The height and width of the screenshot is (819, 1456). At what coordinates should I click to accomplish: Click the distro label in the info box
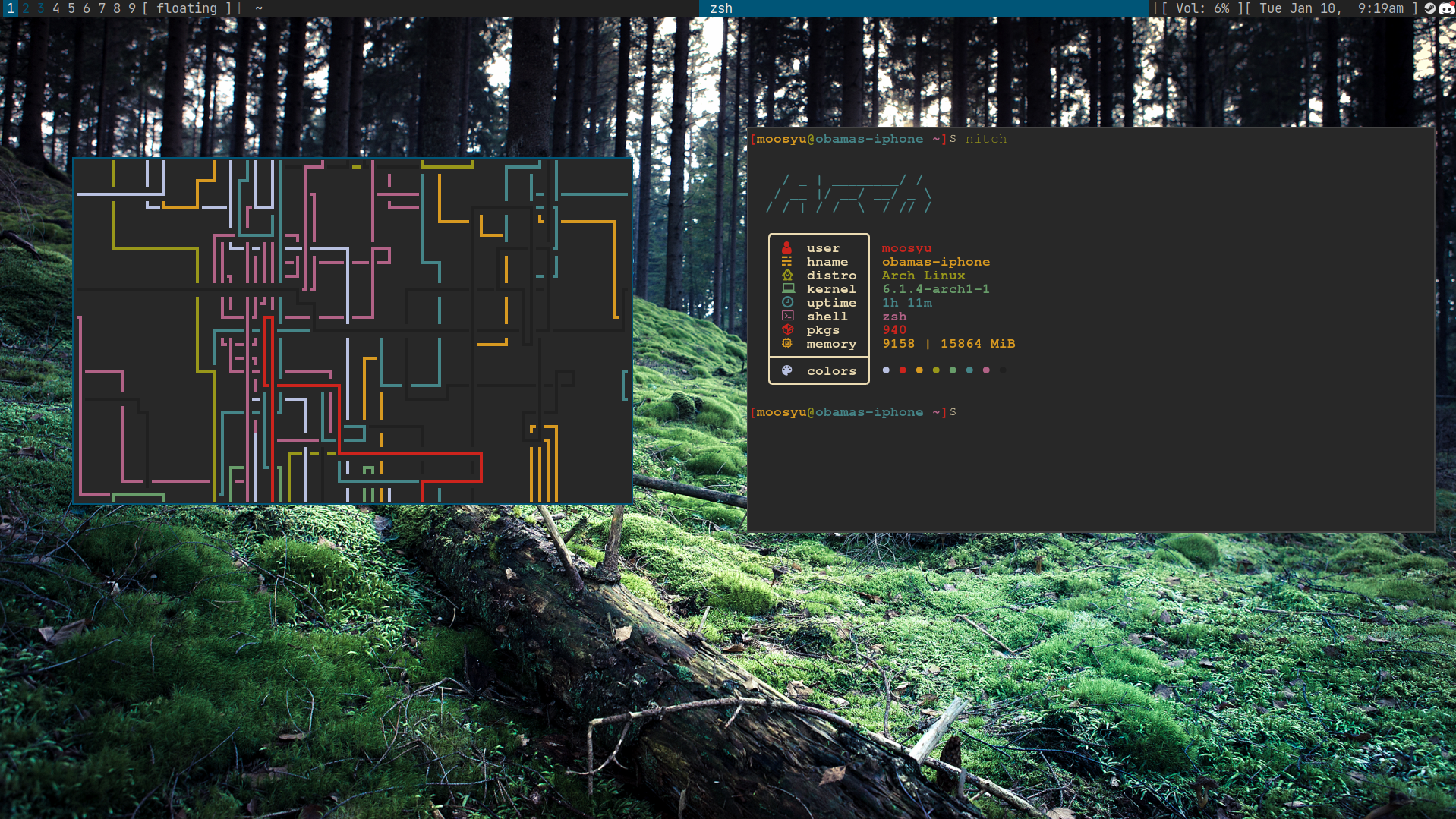[x=831, y=276]
